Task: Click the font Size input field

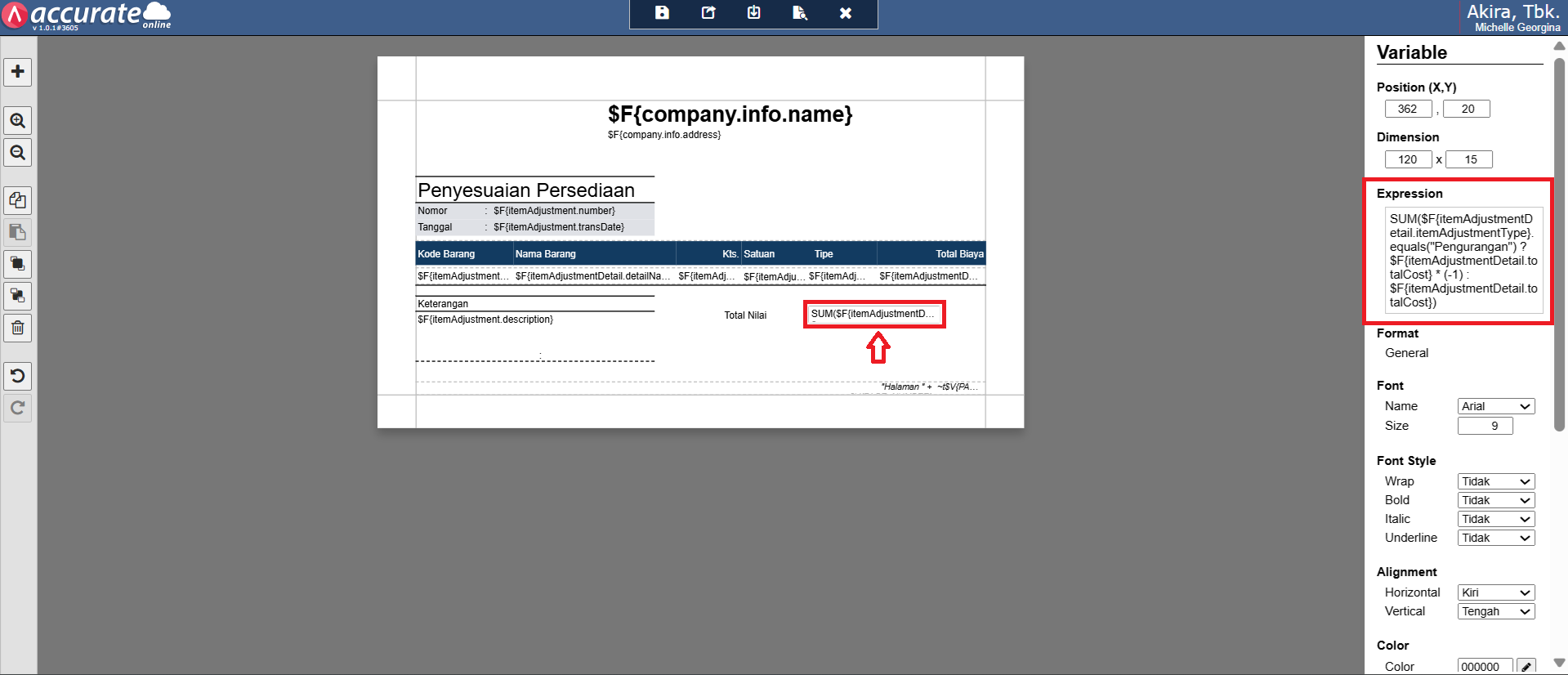Action: [1485, 426]
